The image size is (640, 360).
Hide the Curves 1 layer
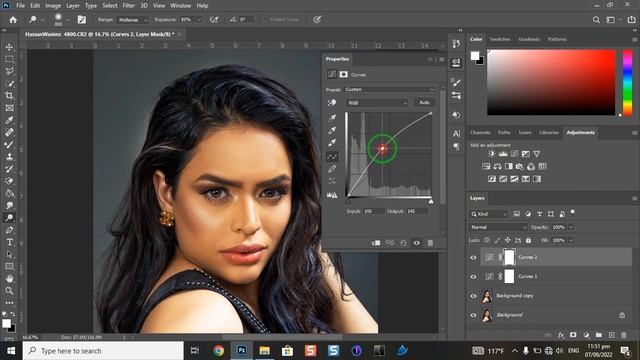[x=473, y=277]
